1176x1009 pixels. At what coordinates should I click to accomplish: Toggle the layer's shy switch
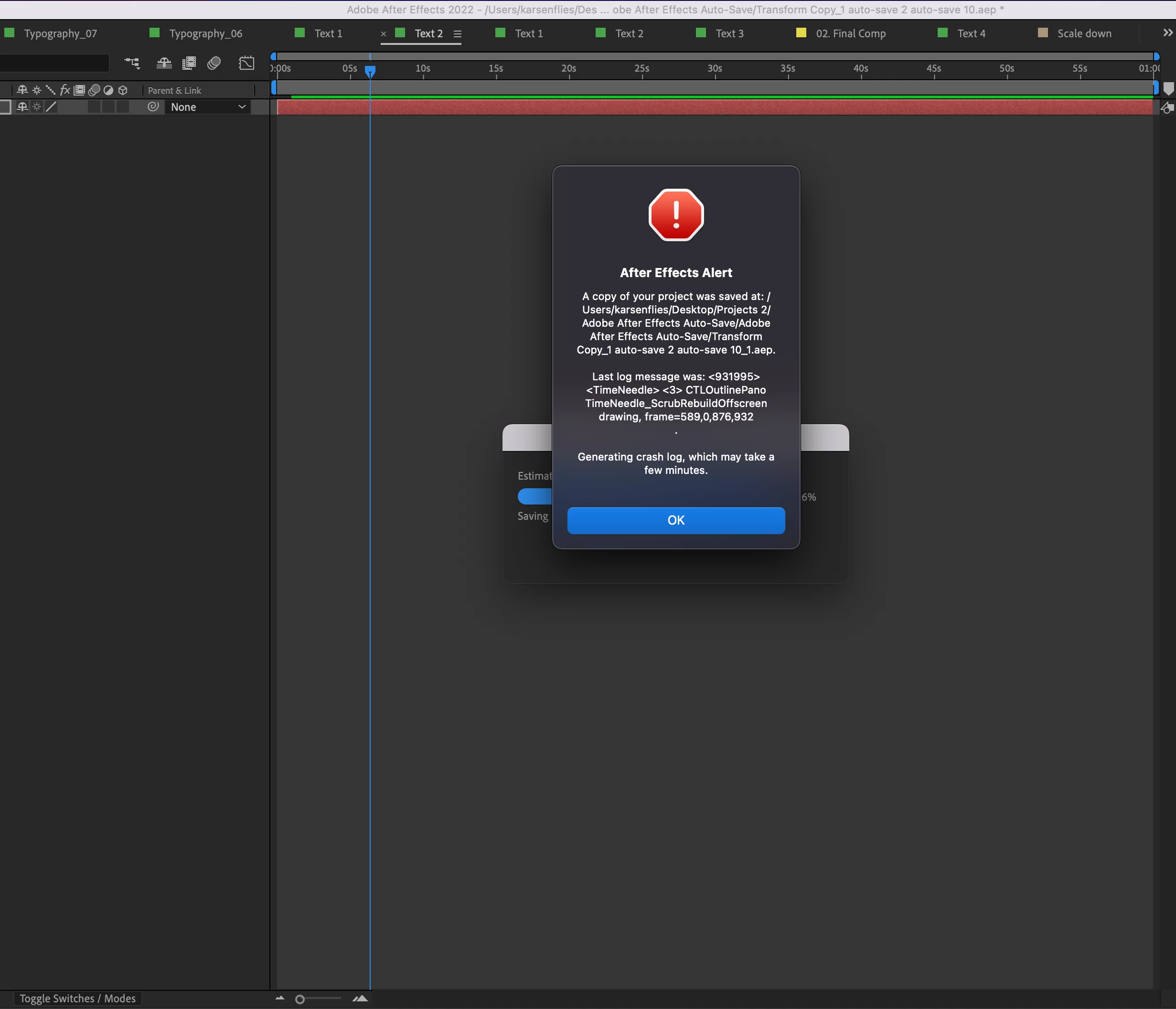click(x=23, y=107)
